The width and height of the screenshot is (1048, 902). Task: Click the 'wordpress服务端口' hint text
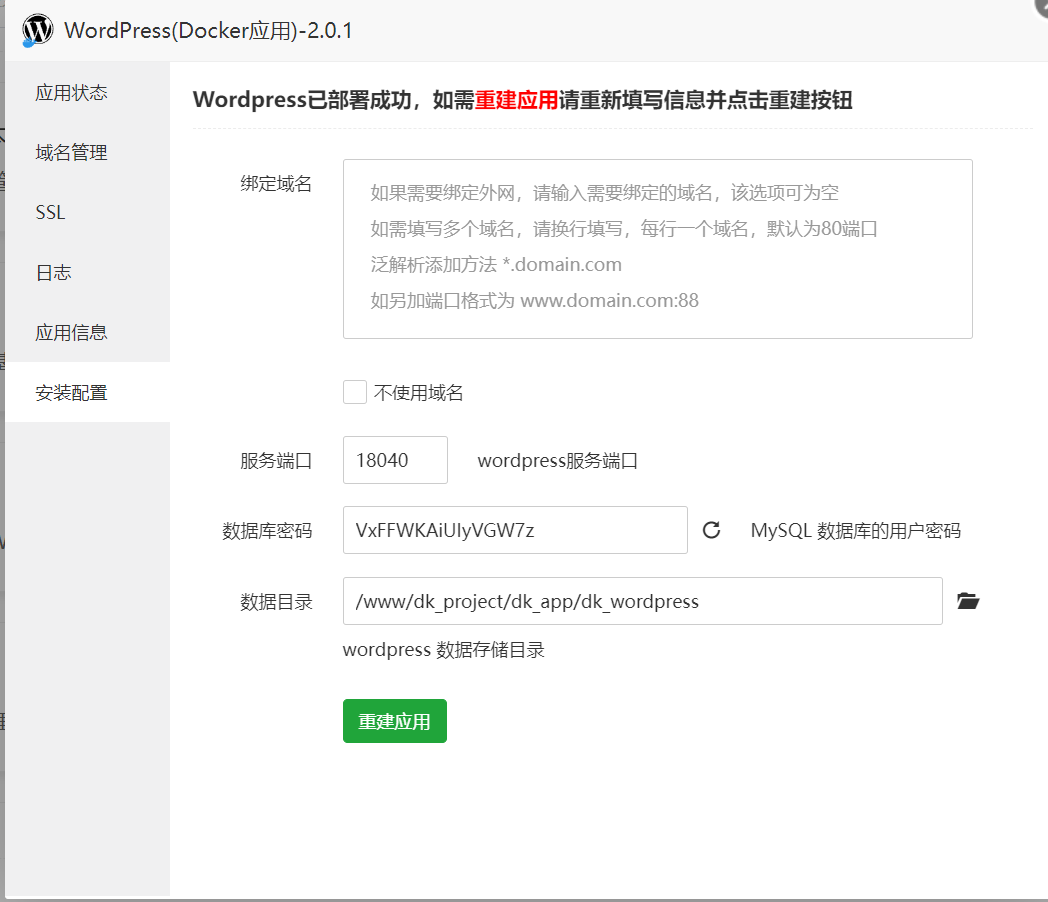click(557, 461)
